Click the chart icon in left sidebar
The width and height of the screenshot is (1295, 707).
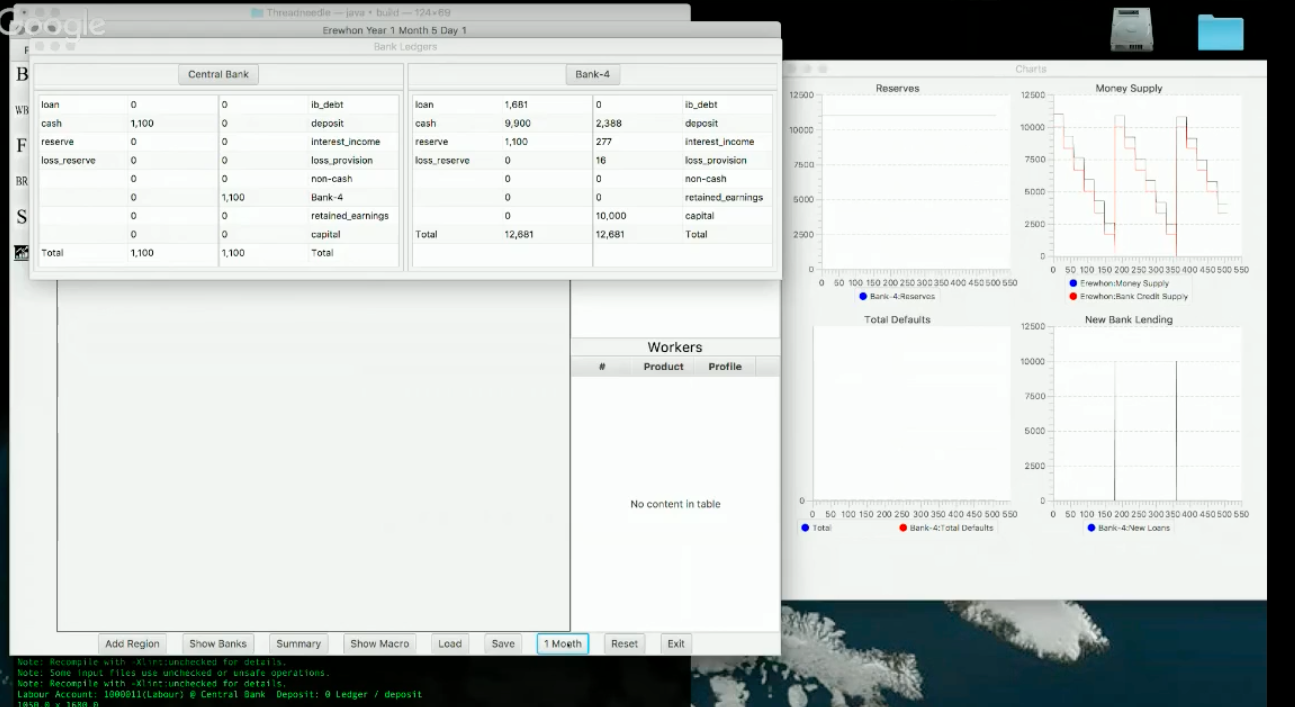[21, 253]
